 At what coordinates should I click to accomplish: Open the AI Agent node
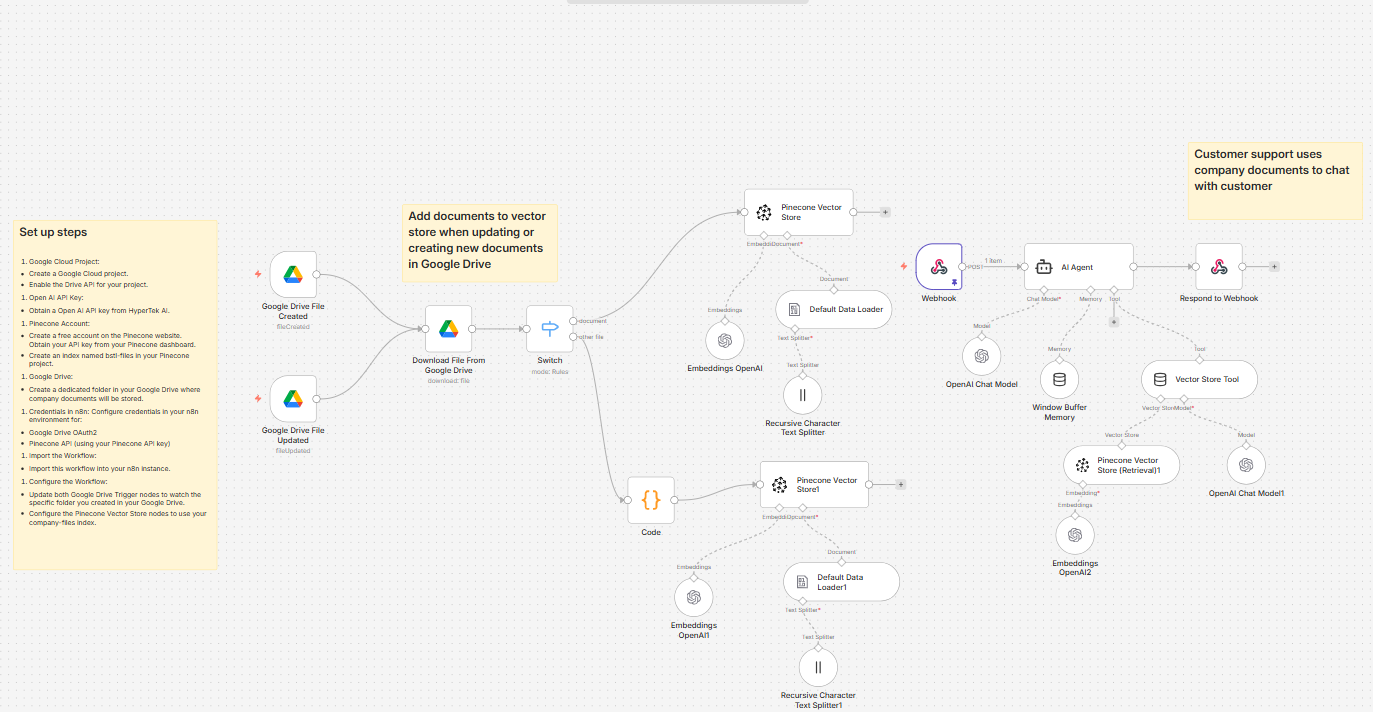coord(1078,266)
